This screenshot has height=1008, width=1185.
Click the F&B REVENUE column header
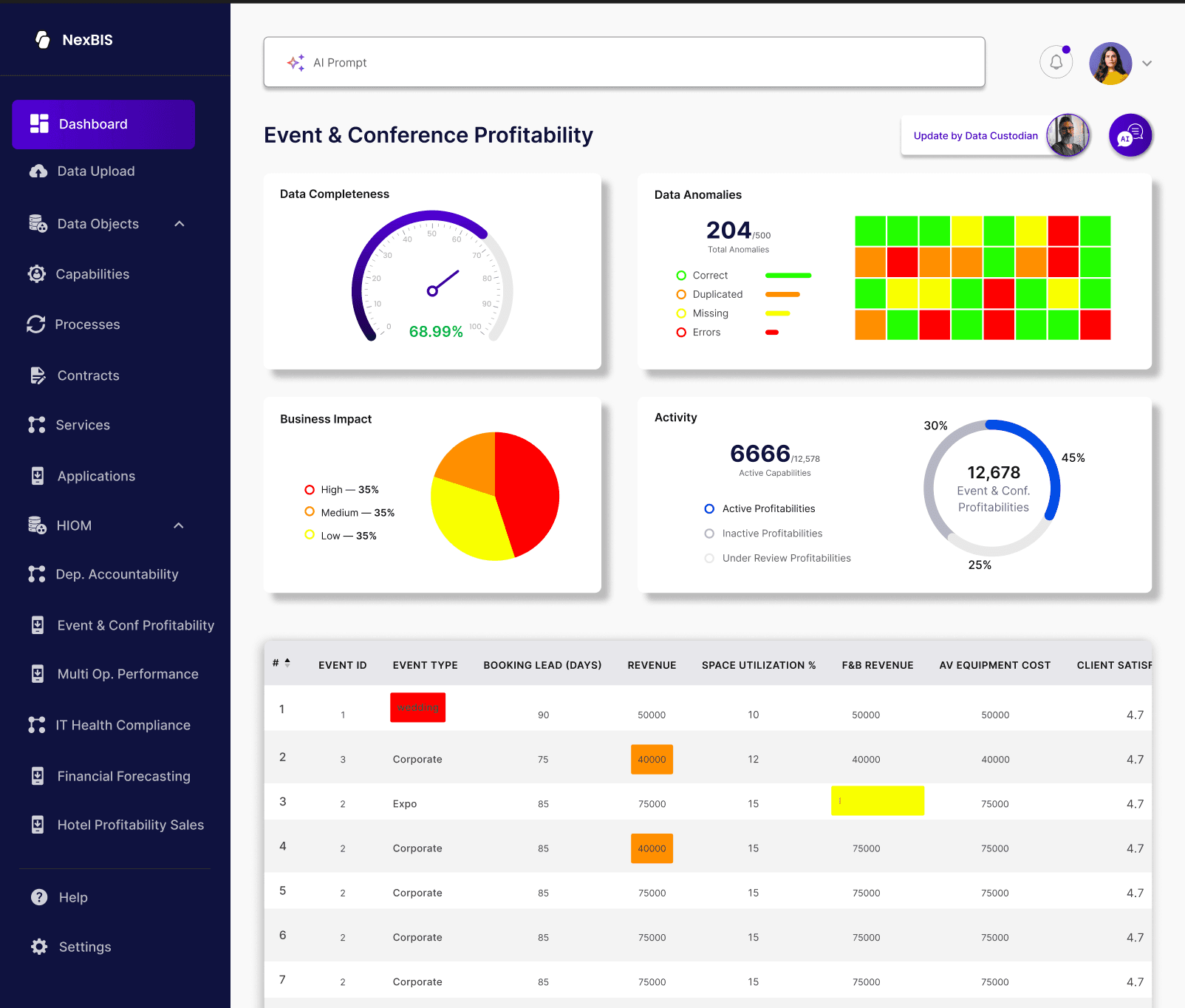click(x=878, y=665)
